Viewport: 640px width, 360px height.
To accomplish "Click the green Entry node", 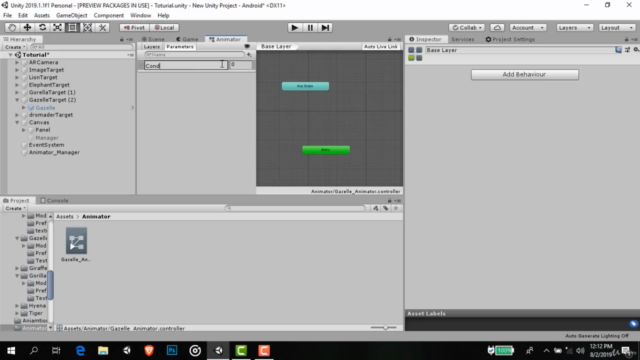I will pyautogui.click(x=326, y=150).
